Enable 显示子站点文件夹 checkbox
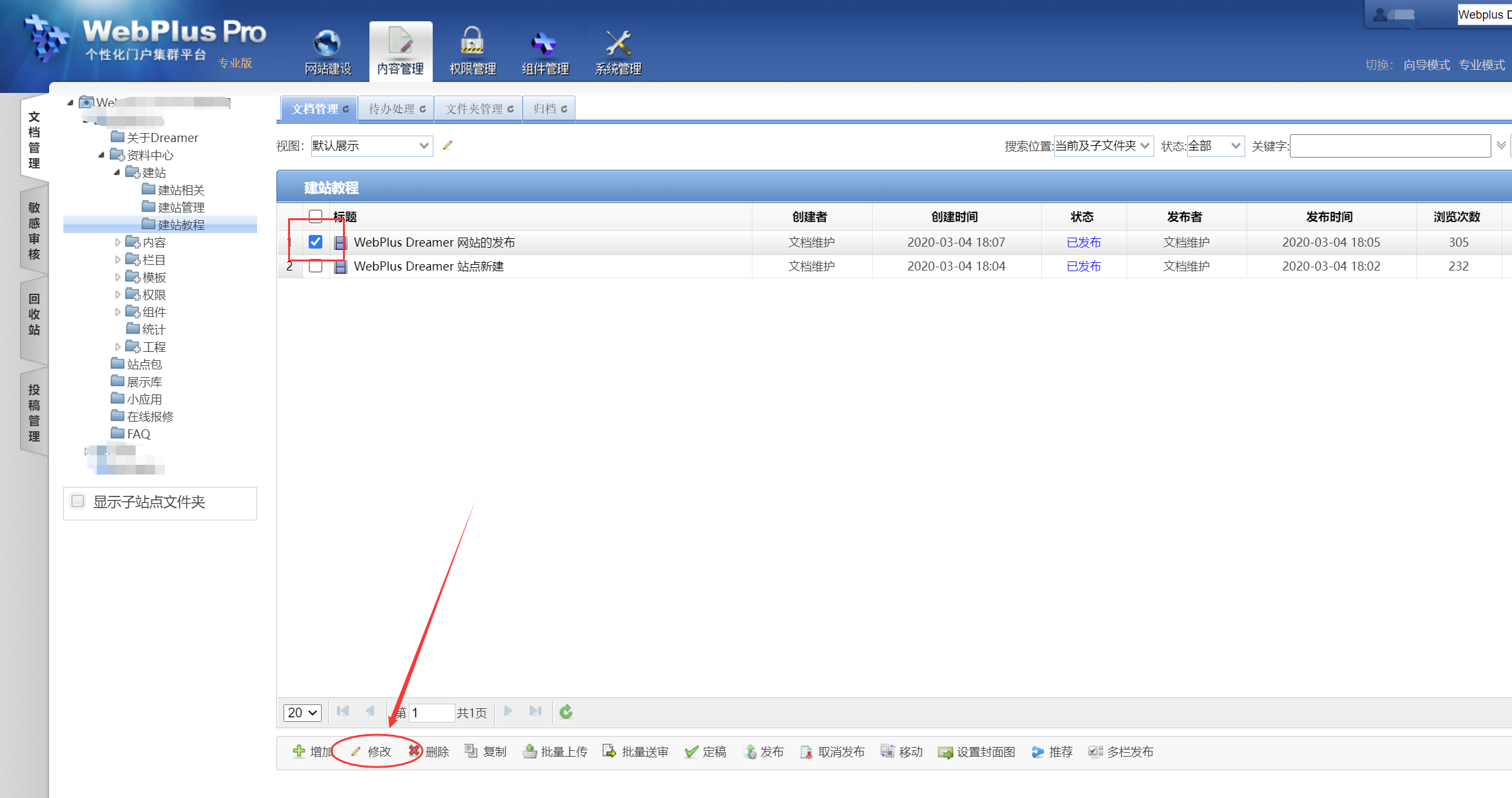Image resolution: width=1512 pixels, height=798 pixels. point(78,502)
